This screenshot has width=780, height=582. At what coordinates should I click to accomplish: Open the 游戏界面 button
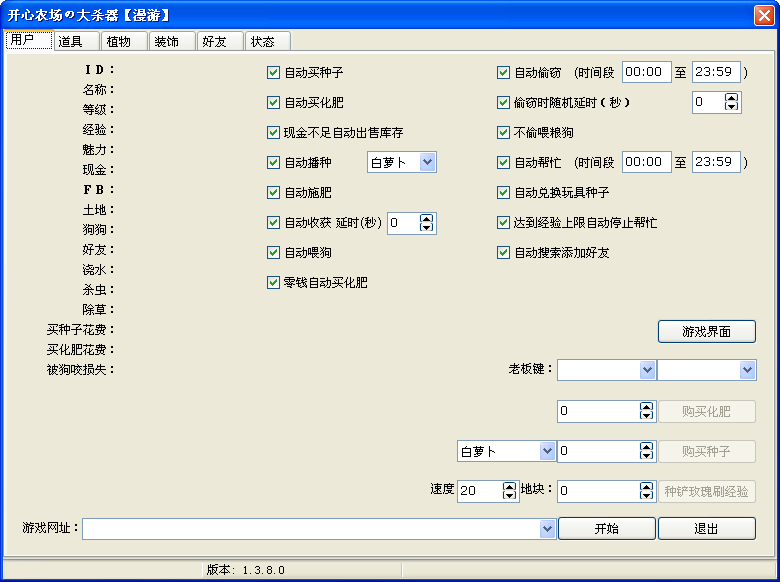click(707, 332)
